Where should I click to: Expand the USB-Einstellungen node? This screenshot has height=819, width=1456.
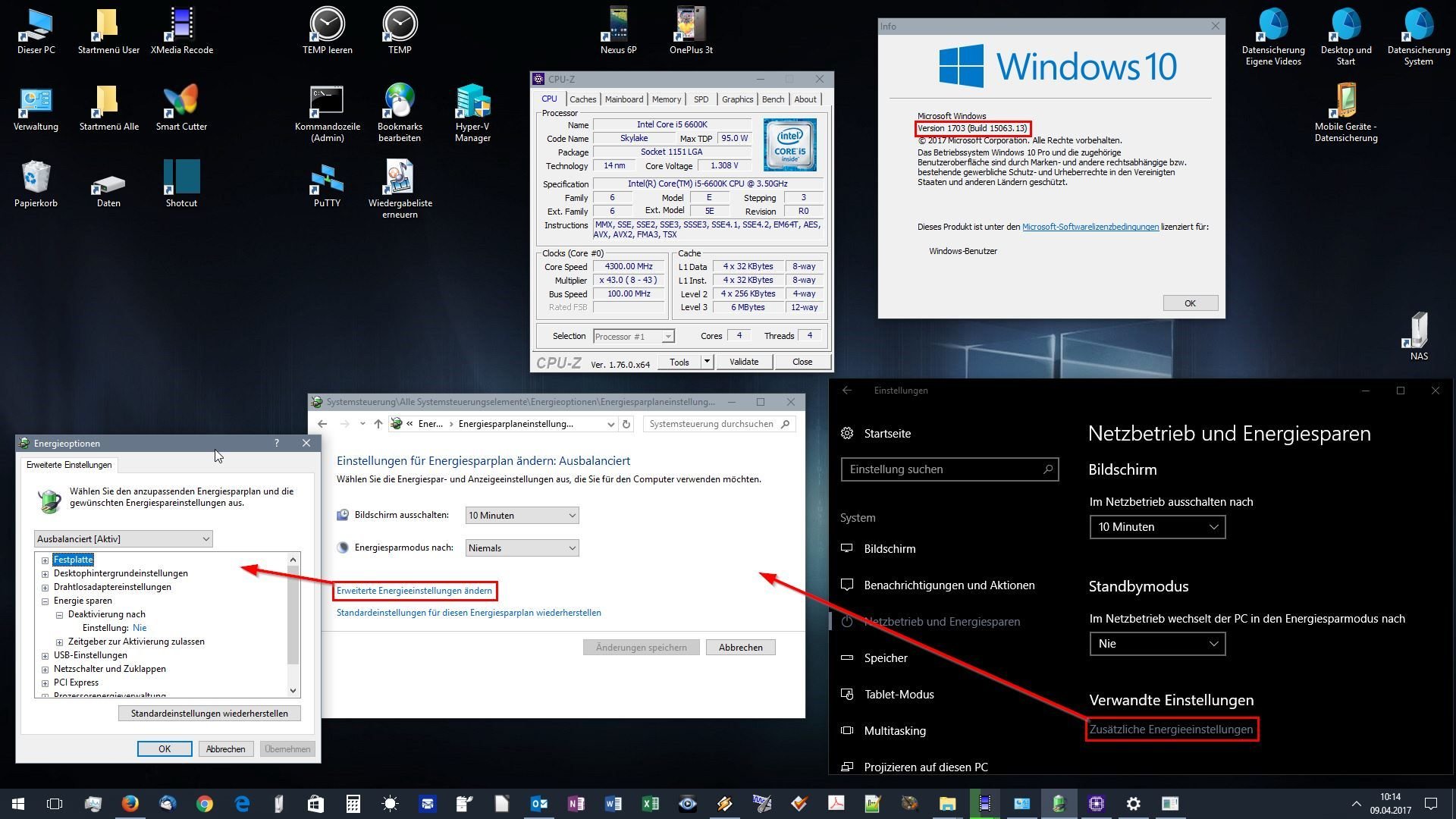click(45, 656)
